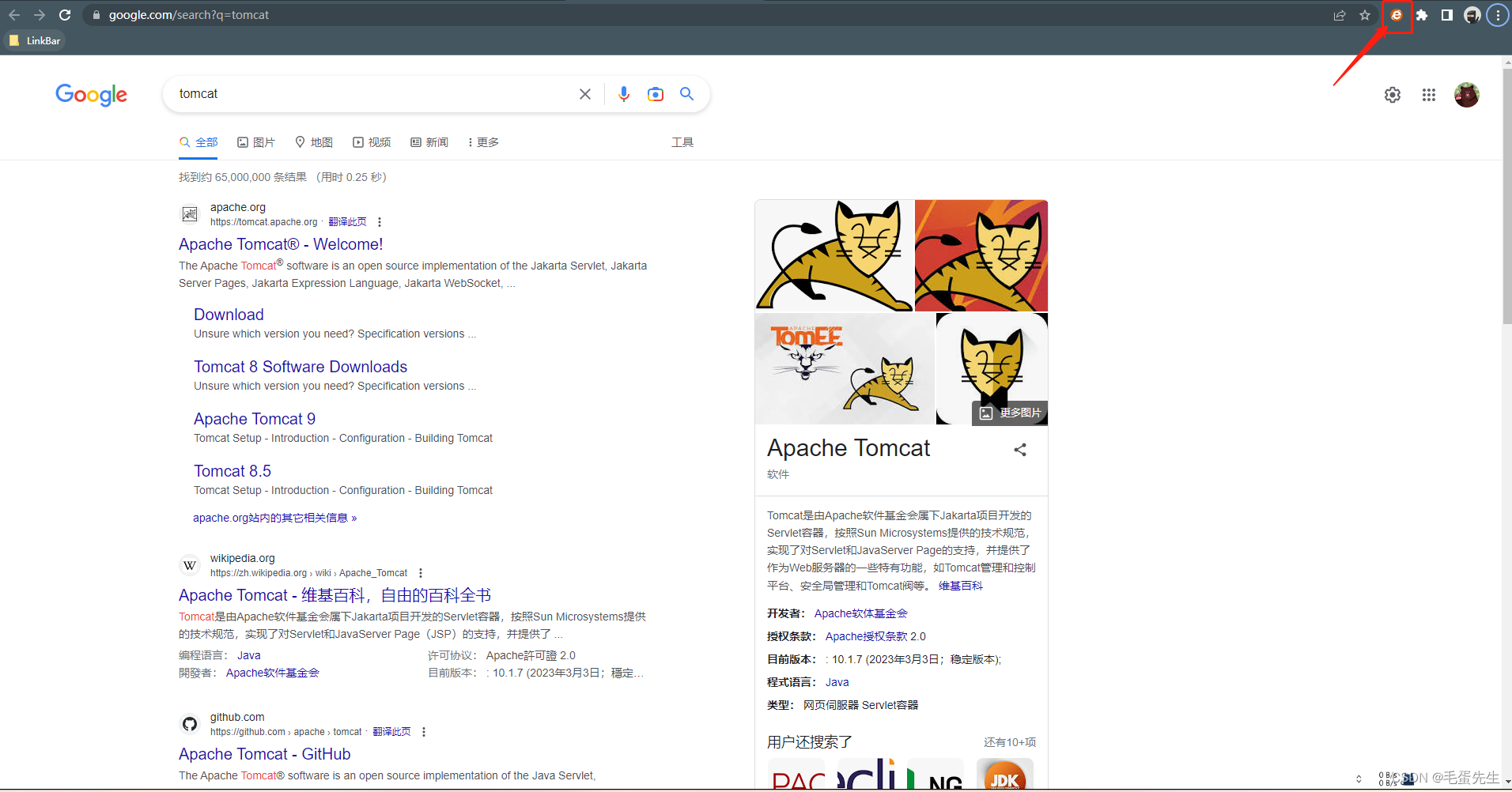The height and width of the screenshot is (792, 1512).
Task: Translate the github.com result with 翻译此页
Action: point(391,732)
